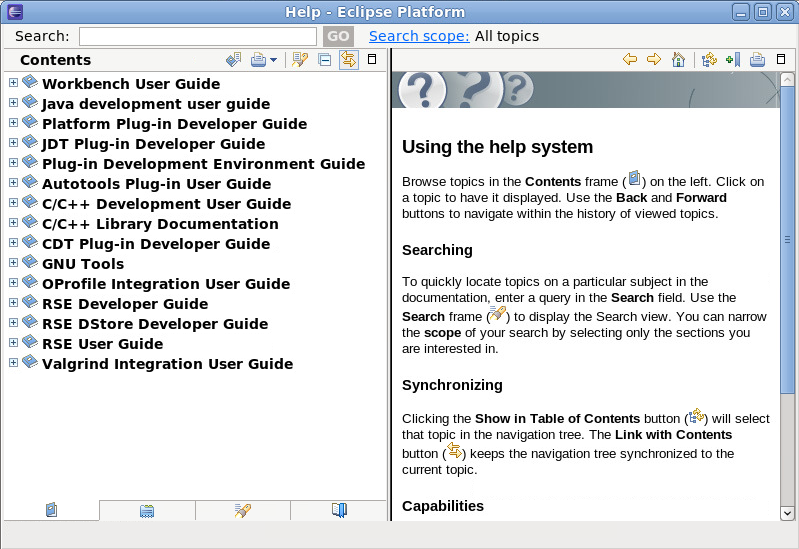Open the Search scope link

point(418,36)
